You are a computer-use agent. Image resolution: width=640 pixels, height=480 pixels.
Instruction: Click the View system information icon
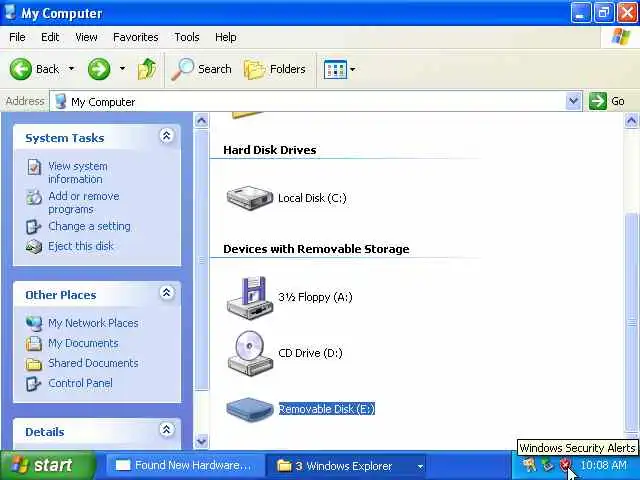click(34, 167)
